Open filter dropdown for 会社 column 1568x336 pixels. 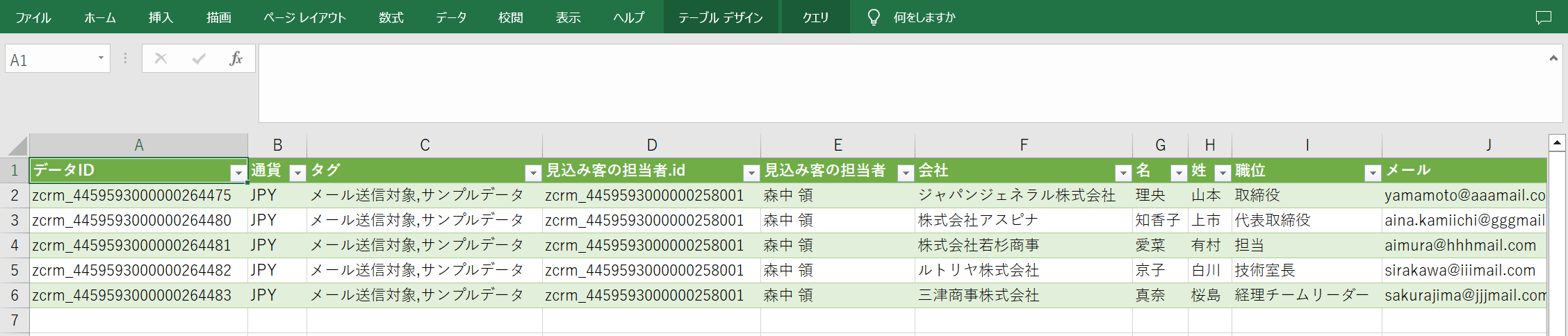(1123, 172)
